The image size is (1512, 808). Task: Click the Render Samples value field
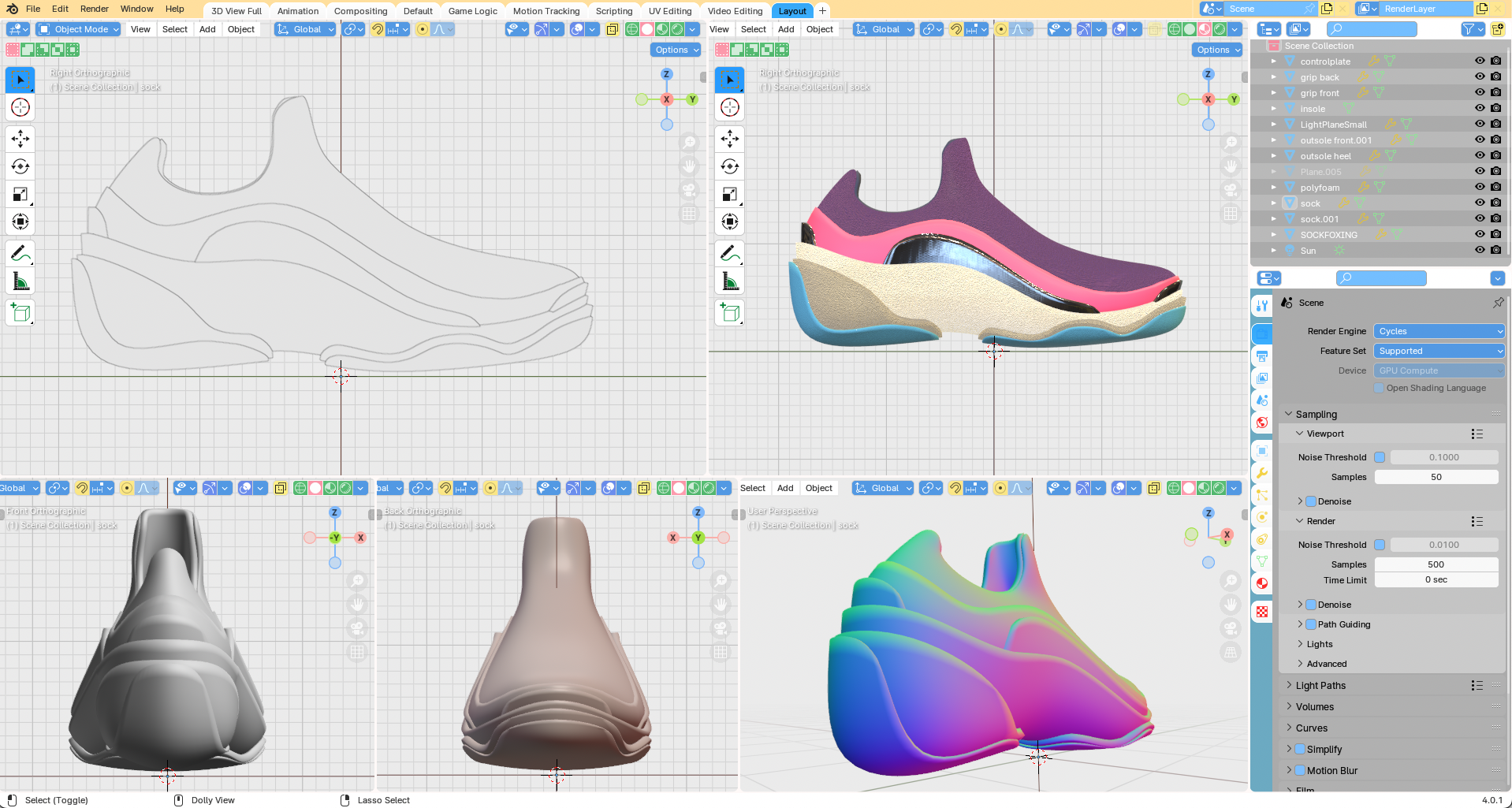[1436, 564]
